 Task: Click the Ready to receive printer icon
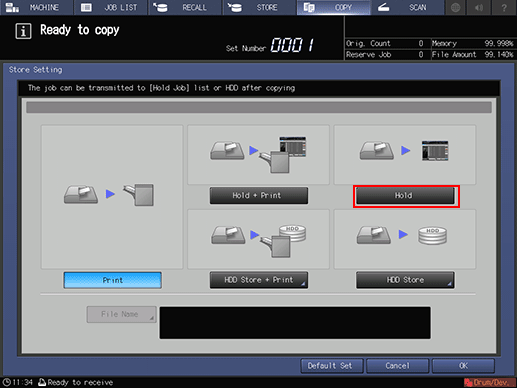tap(42, 382)
